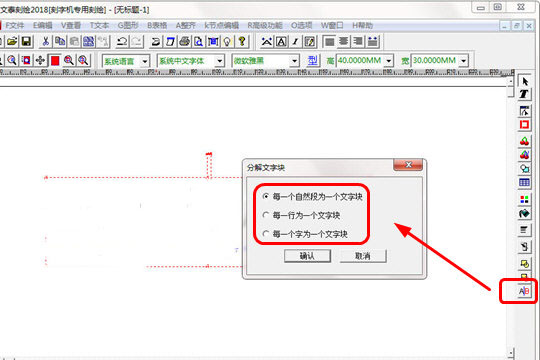
Task: Select the red rectangle tool in right toolbar
Action: pos(524,124)
